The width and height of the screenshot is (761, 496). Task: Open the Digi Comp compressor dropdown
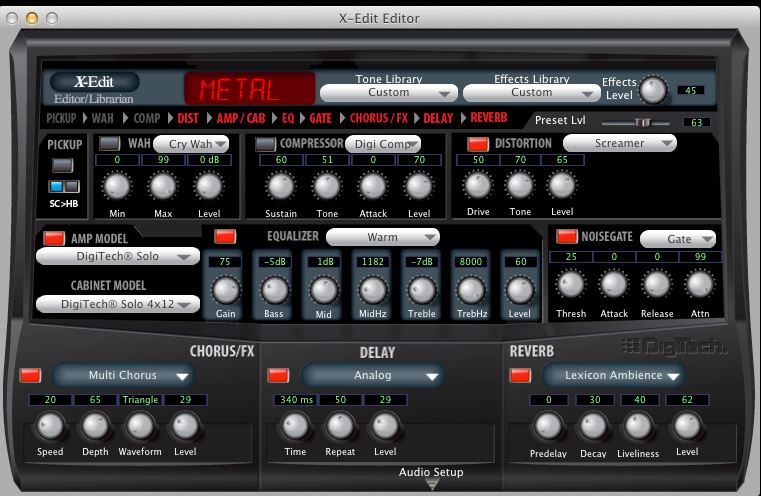tap(383, 144)
